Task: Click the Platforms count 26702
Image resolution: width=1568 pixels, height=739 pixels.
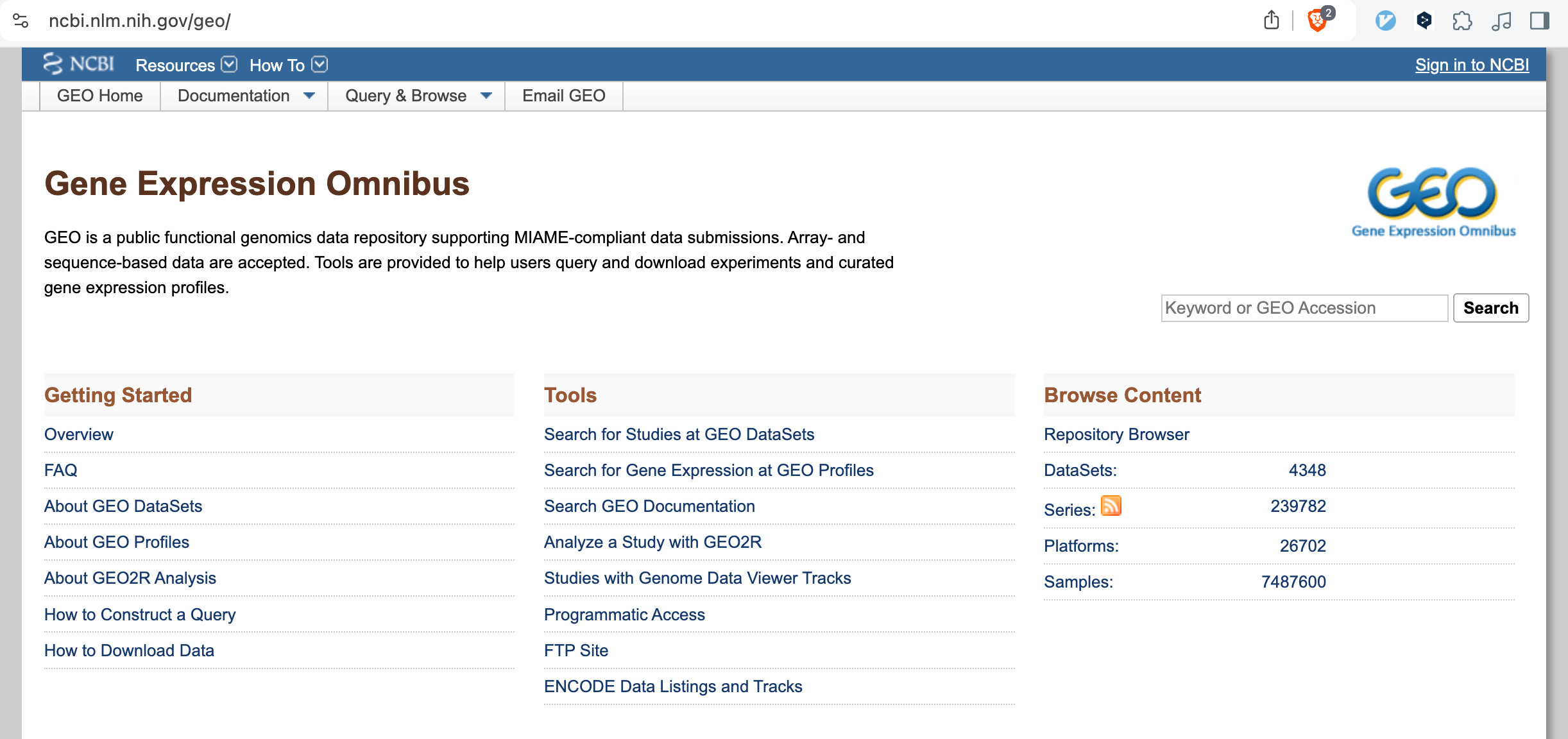Action: pos(1302,546)
